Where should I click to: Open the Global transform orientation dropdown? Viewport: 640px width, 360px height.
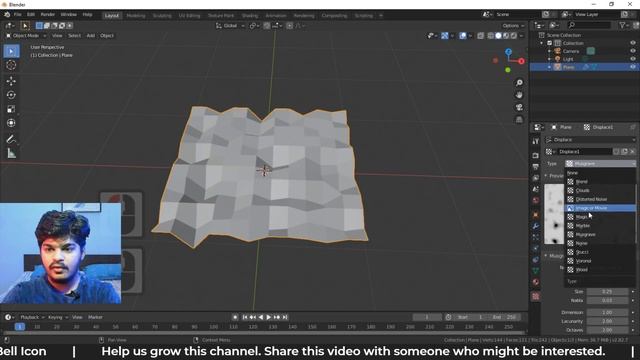(x=230, y=26)
